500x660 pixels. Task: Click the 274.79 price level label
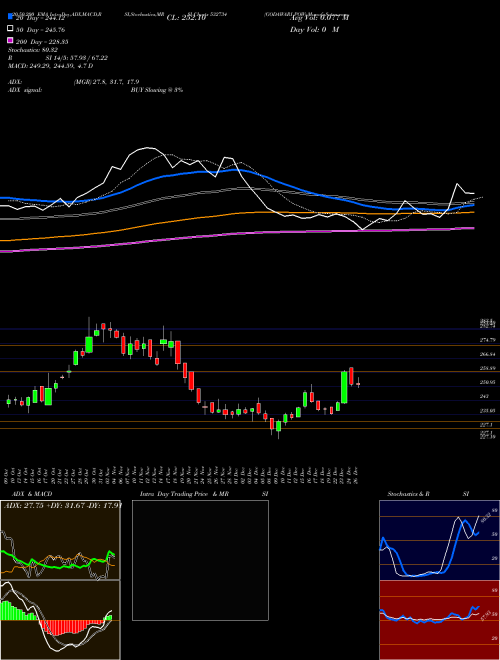487,340
